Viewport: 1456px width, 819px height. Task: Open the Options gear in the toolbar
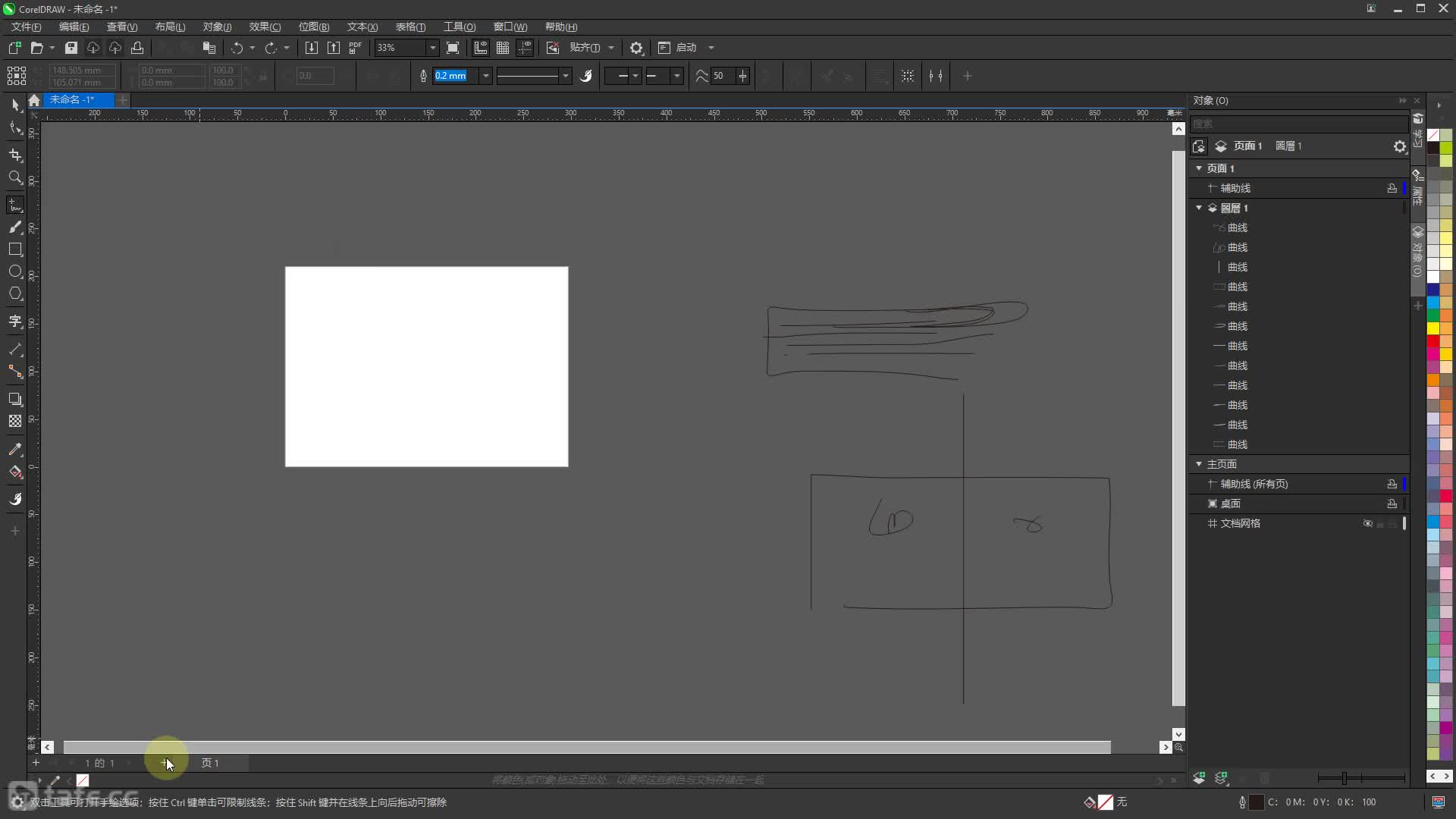pyautogui.click(x=636, y=48)
